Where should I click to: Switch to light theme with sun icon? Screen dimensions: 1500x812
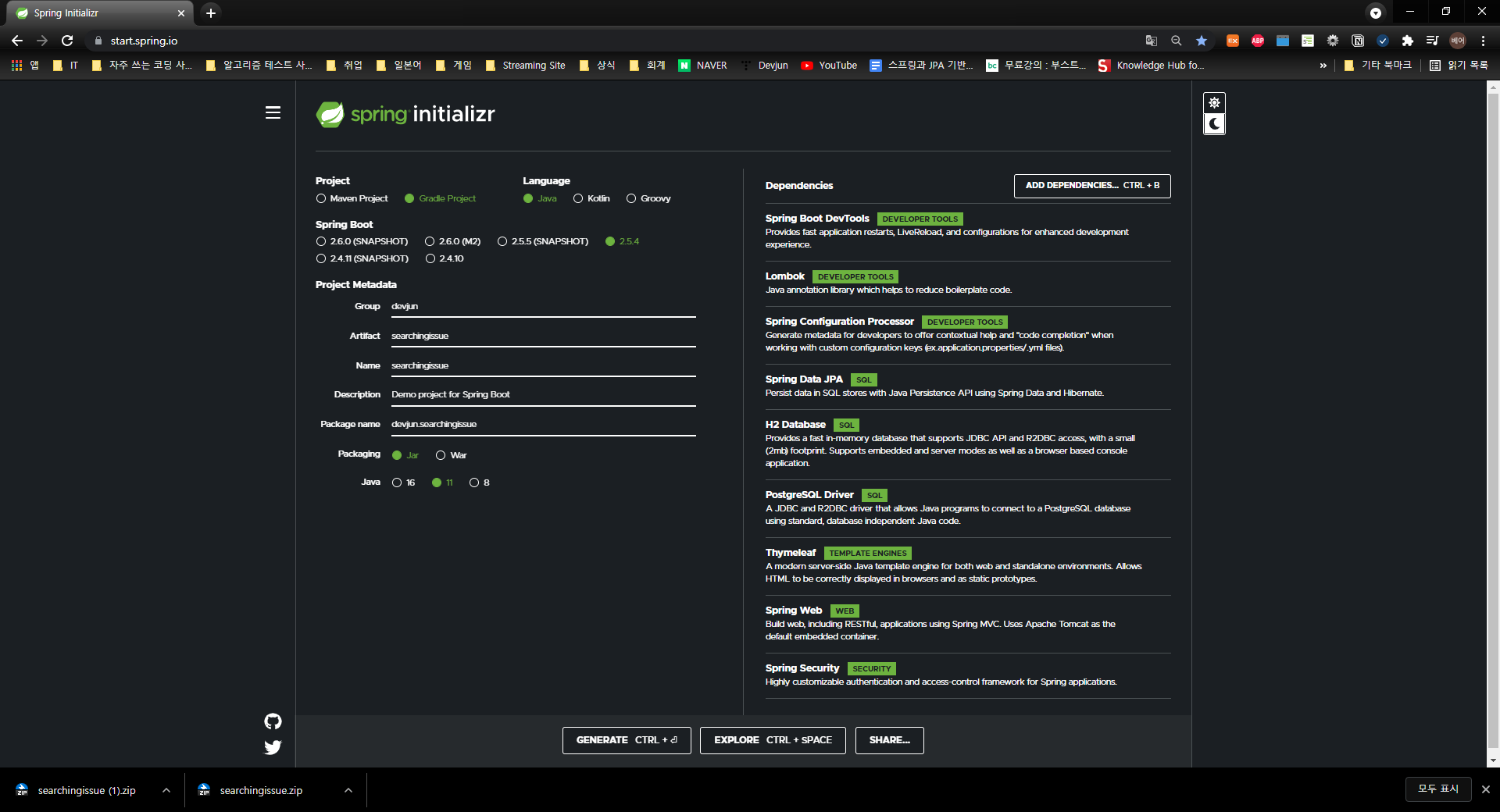coord(1214,103)
